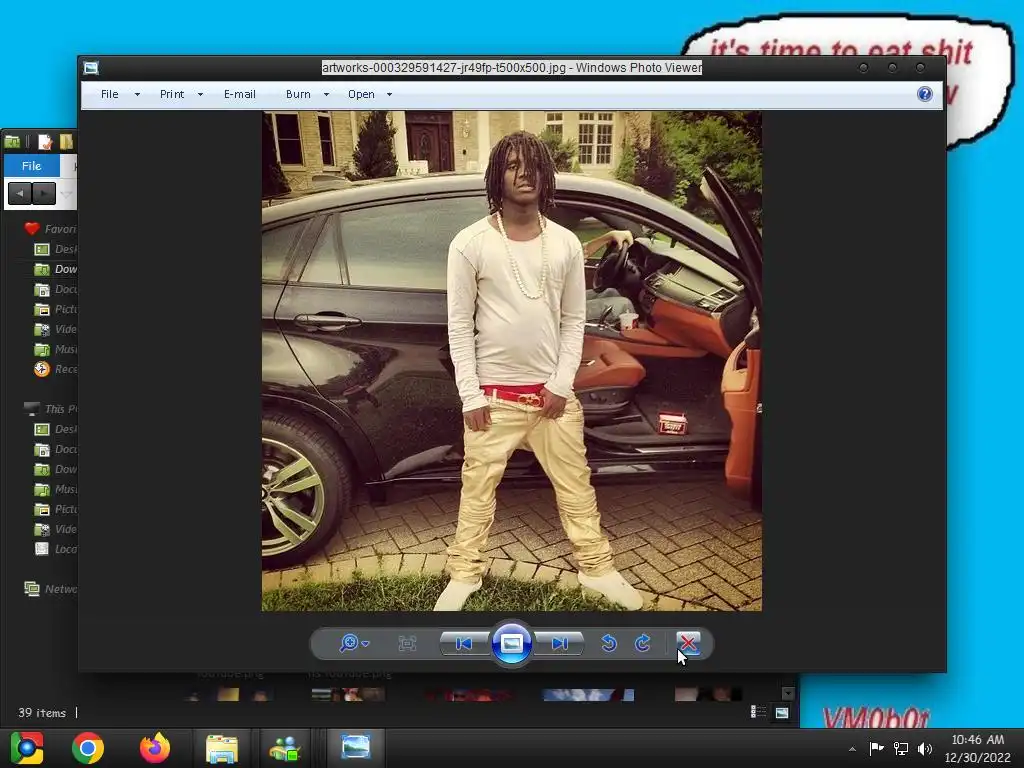Open the Open menu in Photo Viewer

[x=361, y=94]
